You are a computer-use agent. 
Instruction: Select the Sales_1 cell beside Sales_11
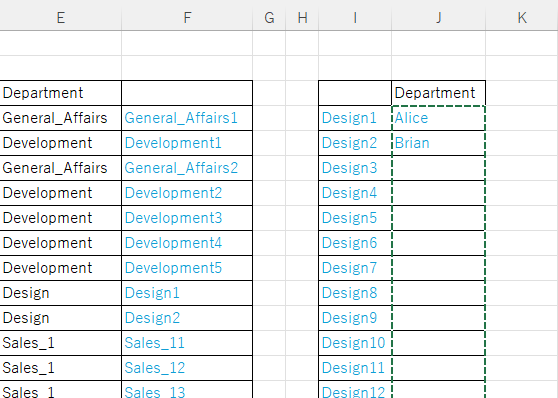click(60, 342)
